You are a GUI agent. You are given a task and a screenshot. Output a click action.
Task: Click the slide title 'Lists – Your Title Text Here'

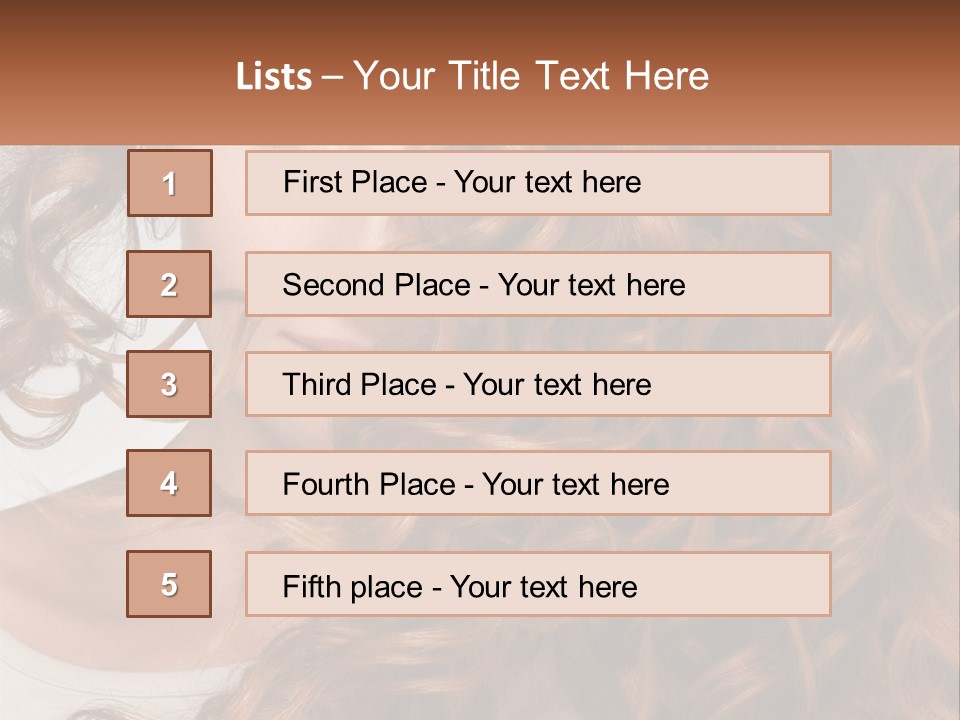[x=472, y=76]
